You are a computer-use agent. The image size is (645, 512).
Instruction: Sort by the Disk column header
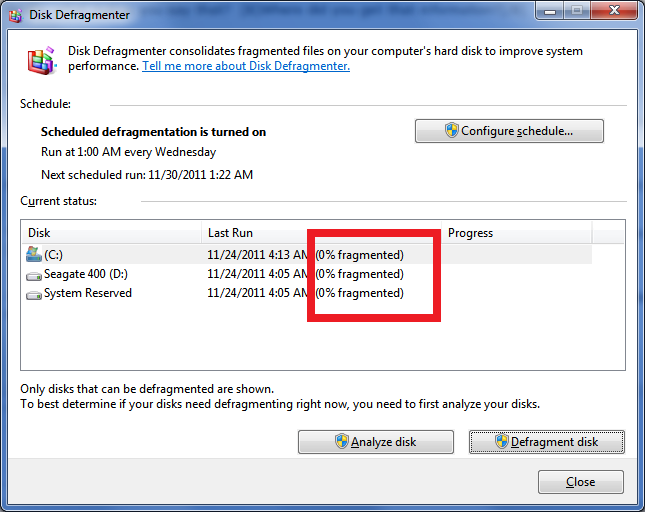click(111, 233)
